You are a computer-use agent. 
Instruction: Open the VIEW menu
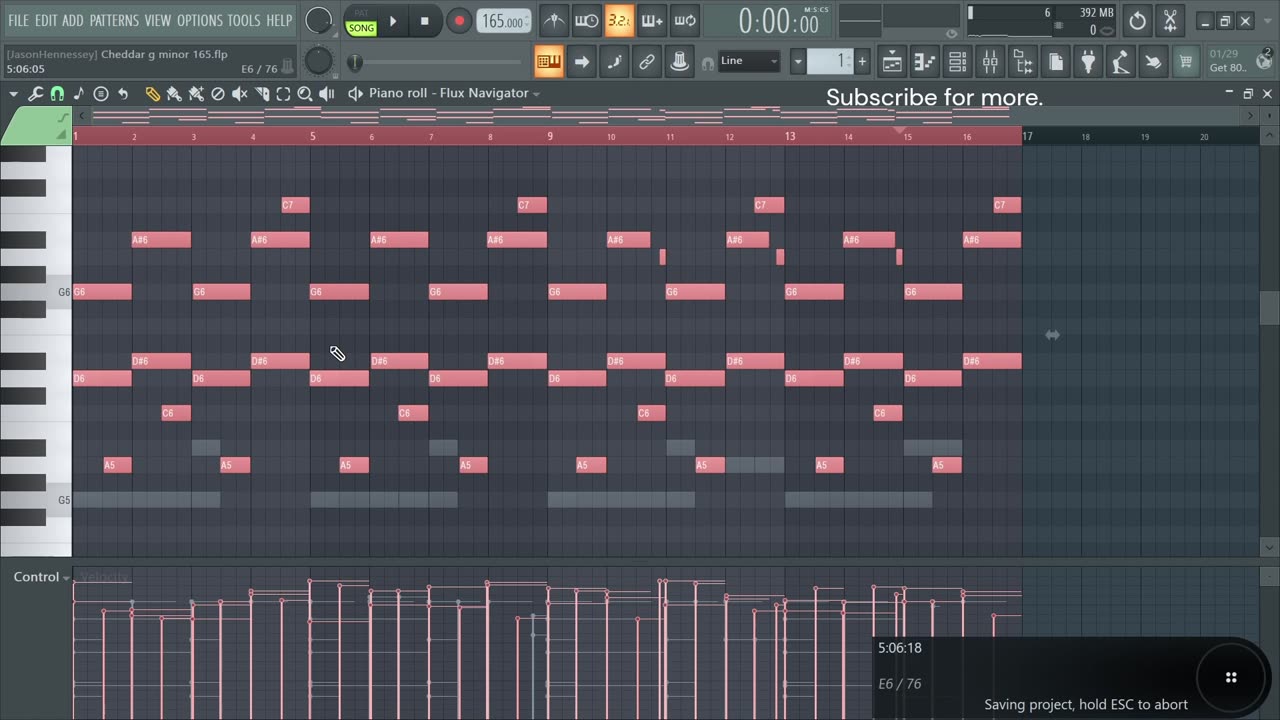point(157,20)
